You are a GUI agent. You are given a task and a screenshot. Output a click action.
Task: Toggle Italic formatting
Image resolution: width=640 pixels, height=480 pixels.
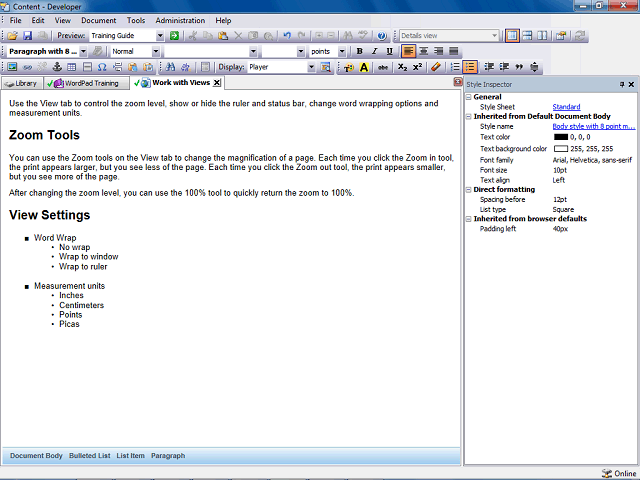pyautogui.click(x=374, y=51)
